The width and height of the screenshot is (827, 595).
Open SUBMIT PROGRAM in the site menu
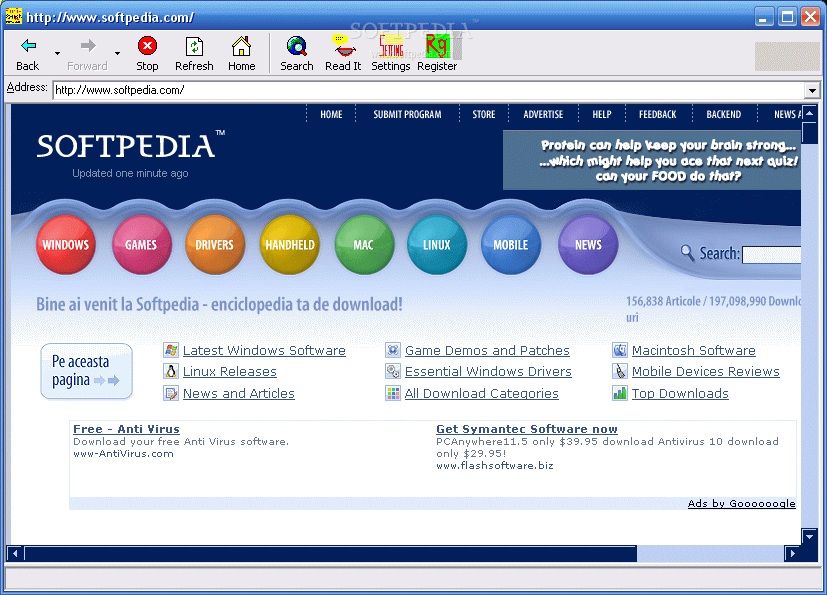point(407,114)
